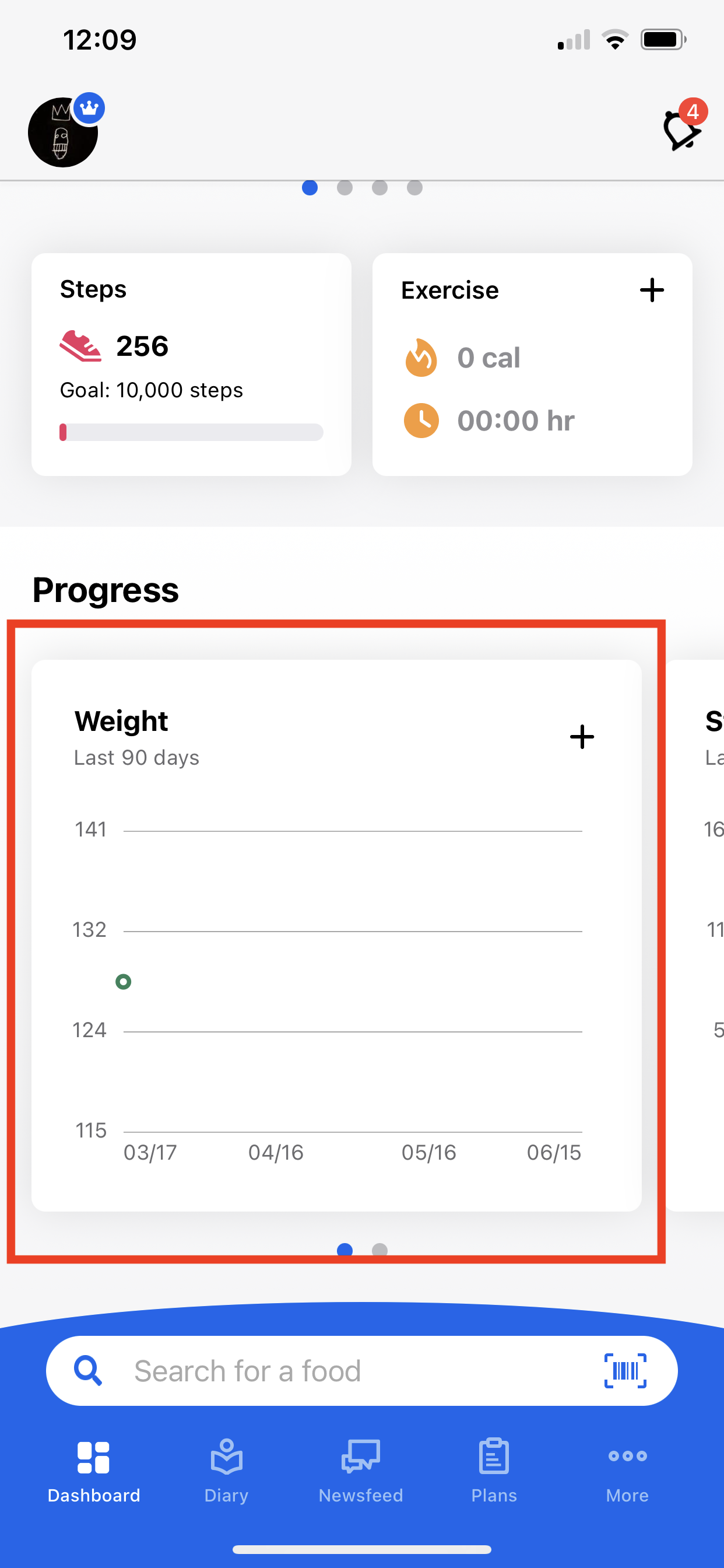Switch to the Newsfeed tab
This screenshot has height=1568, width=724.
coord(361,1471)
